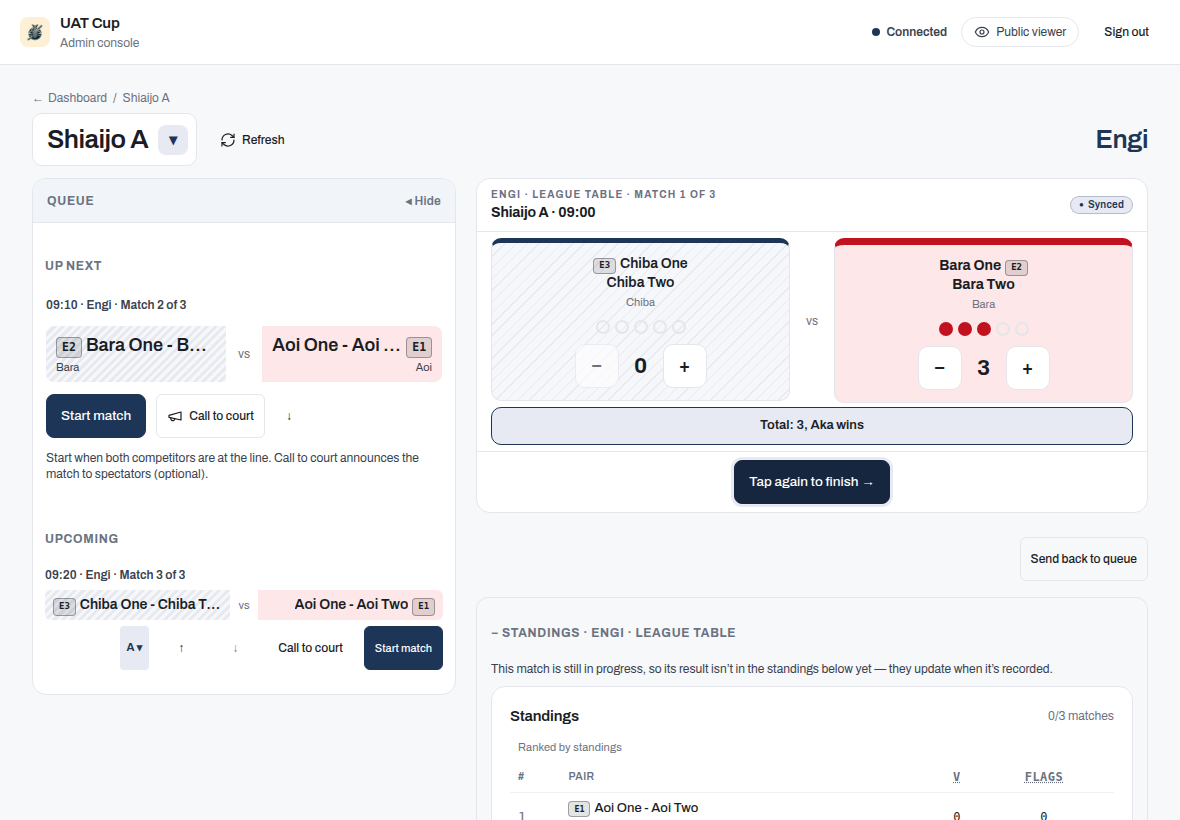1180x820 pixels.
Task: Call Bara vs Aoi to court
Action: tap(210, 416)
